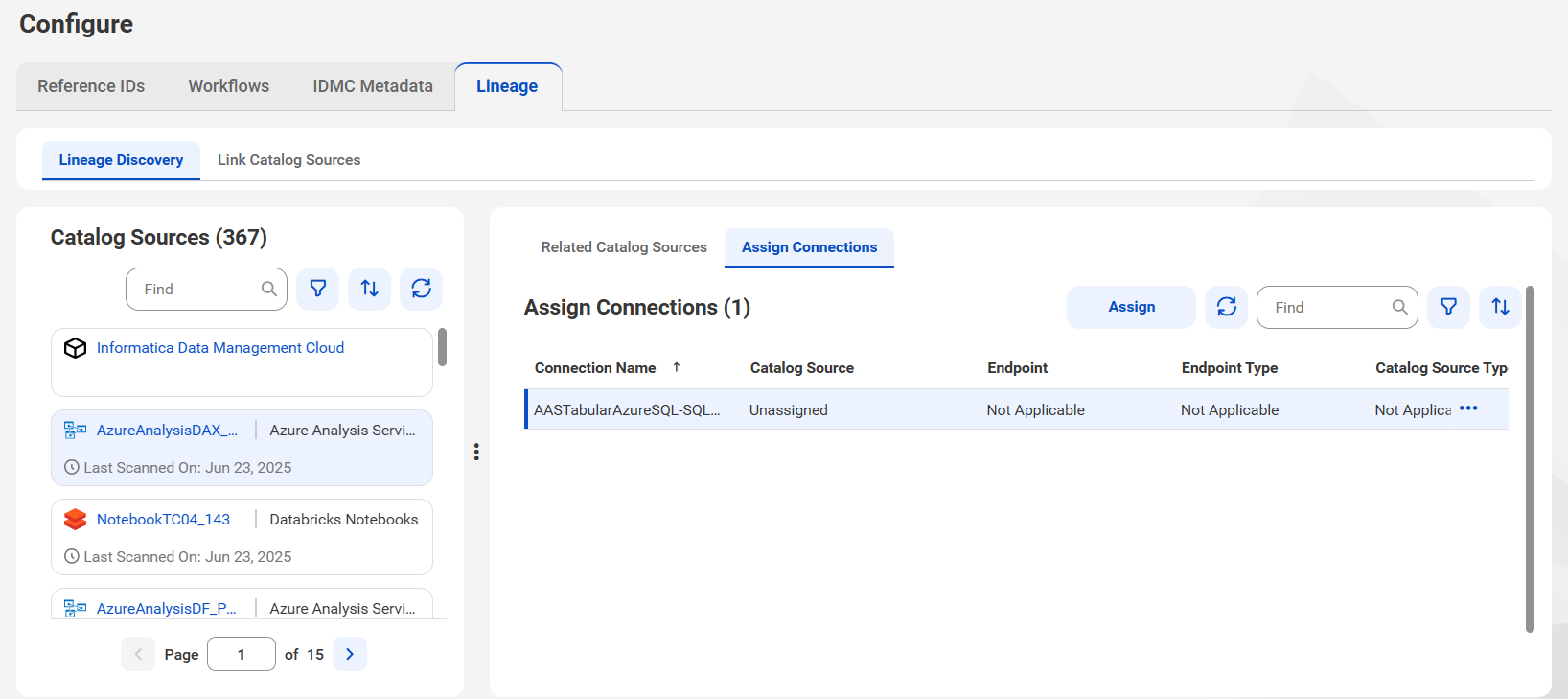Click the clock icon on NotebookTC04_143 card
This screenshot has width=1568, height=699.
coord(72,557)
